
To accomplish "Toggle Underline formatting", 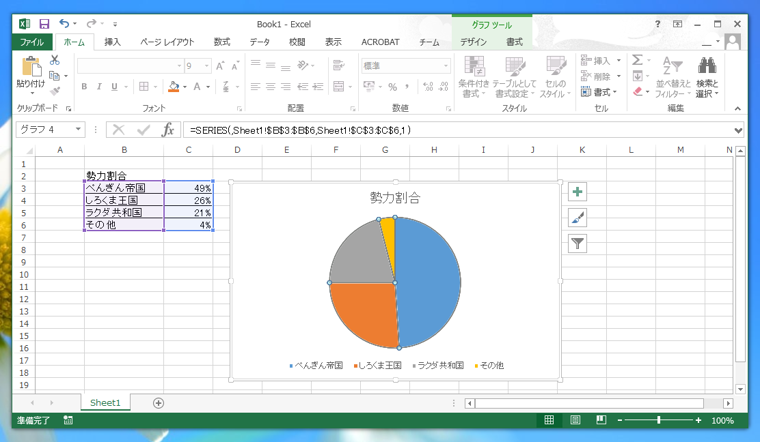I will pyautogui.click(x=114, y=86).
